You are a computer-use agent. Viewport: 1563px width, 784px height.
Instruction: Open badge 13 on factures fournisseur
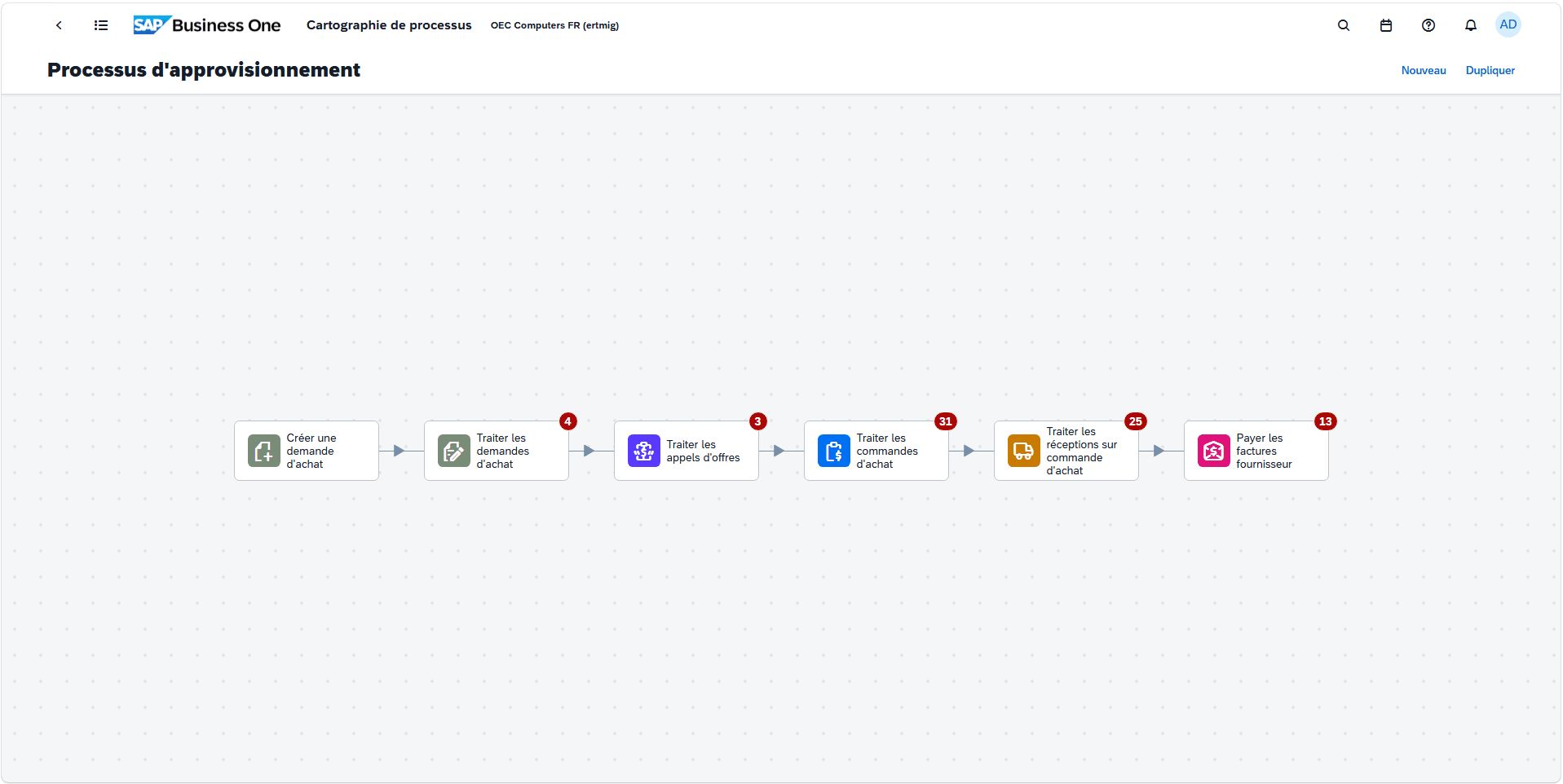pyautogui.click(x=1326, y=421)
